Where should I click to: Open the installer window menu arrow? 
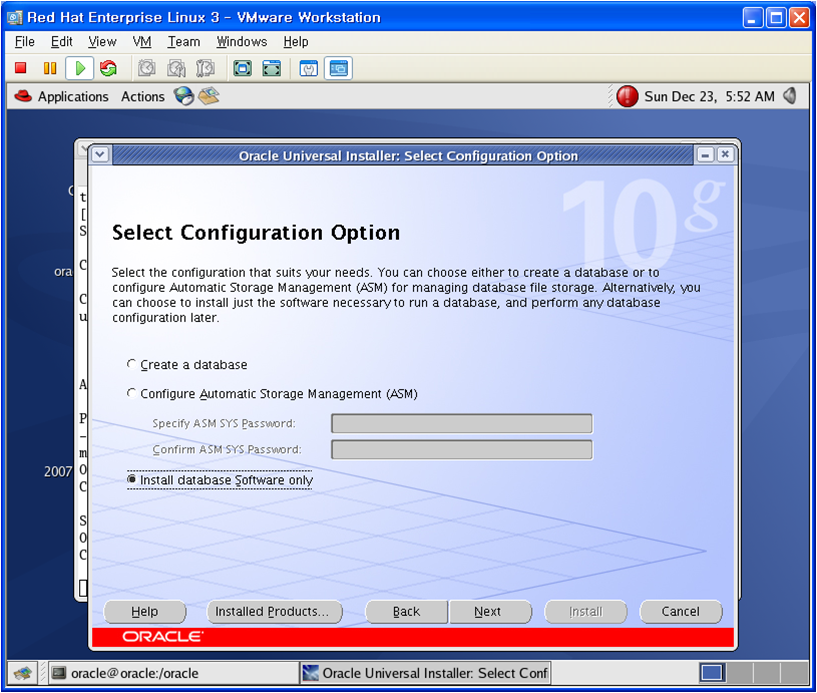tap(100, 155)
